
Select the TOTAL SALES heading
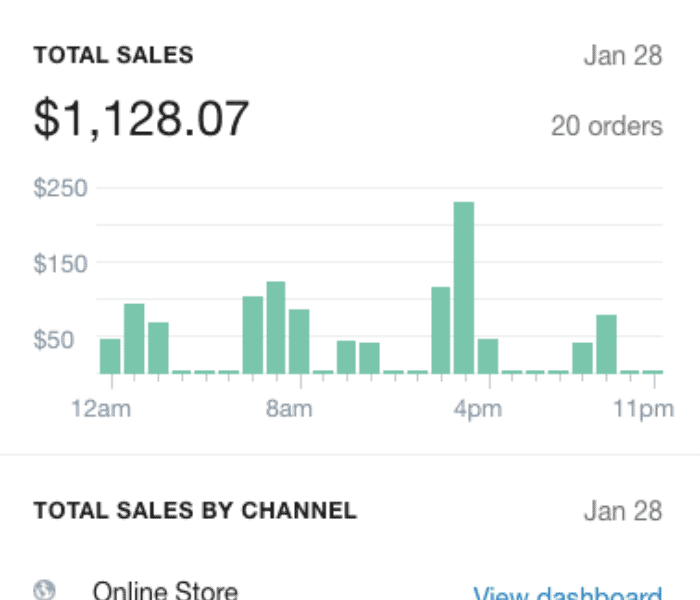[x=113, y=56]
